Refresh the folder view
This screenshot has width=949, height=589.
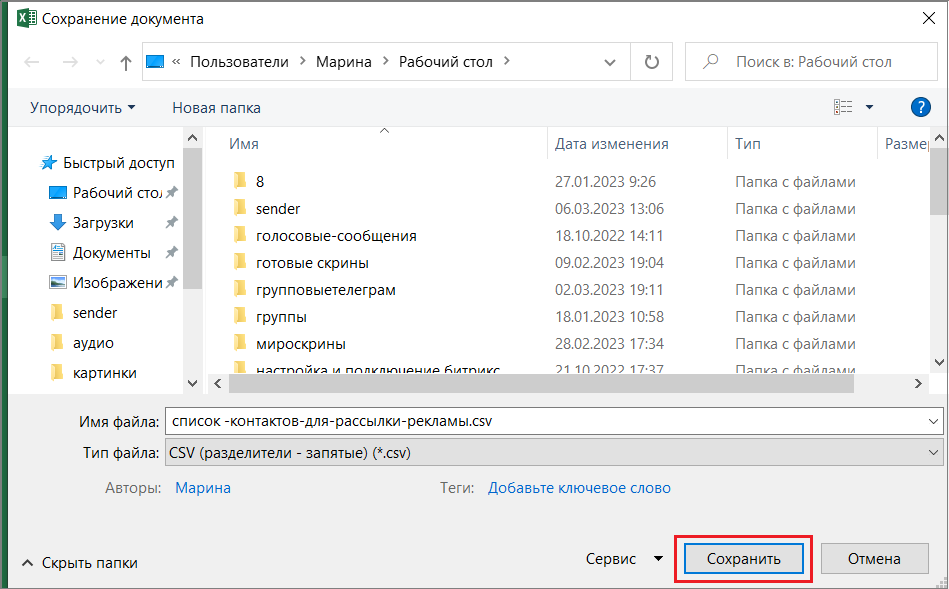pyautogui.click(x=651, y=62)
